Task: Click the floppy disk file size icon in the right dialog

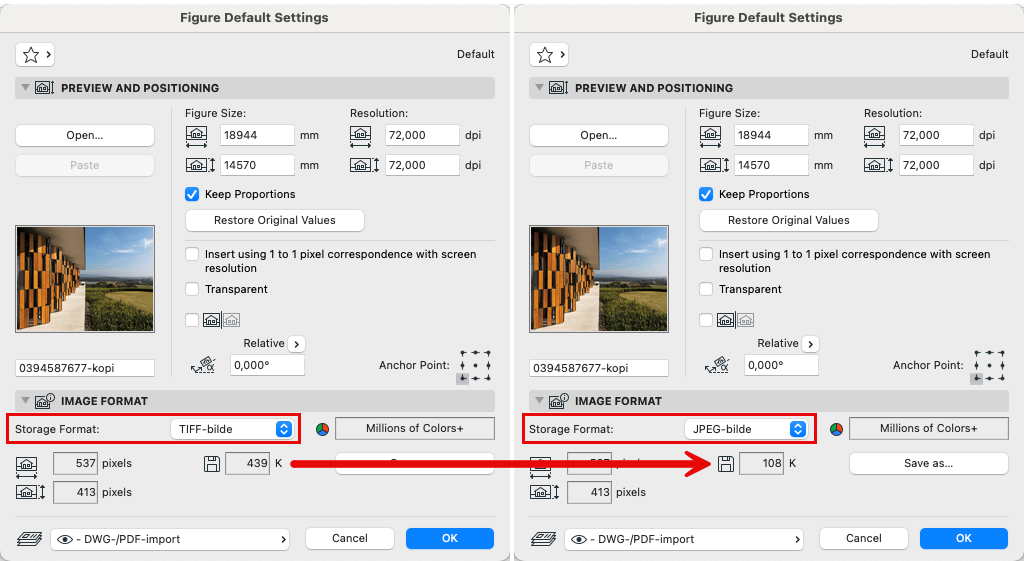Action: (726, 464)
